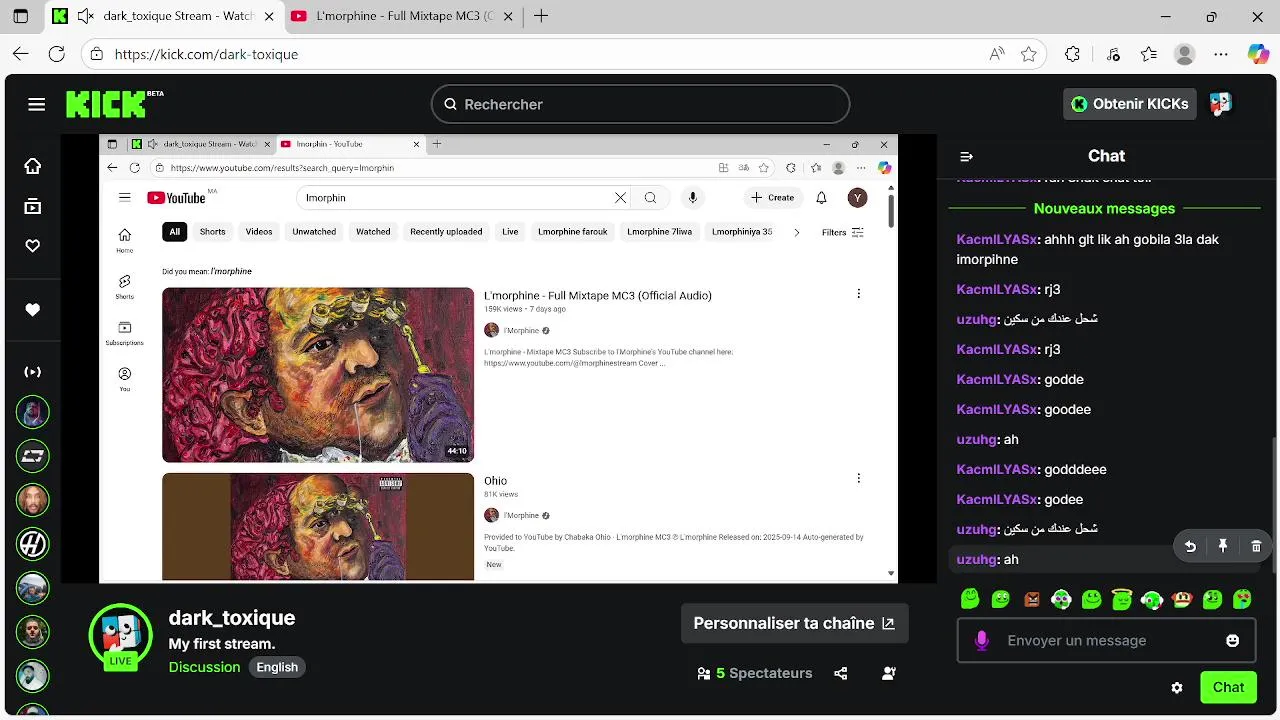Pin uzuhg's last chat message
1280x720 pixels.
pos(1223,546)
